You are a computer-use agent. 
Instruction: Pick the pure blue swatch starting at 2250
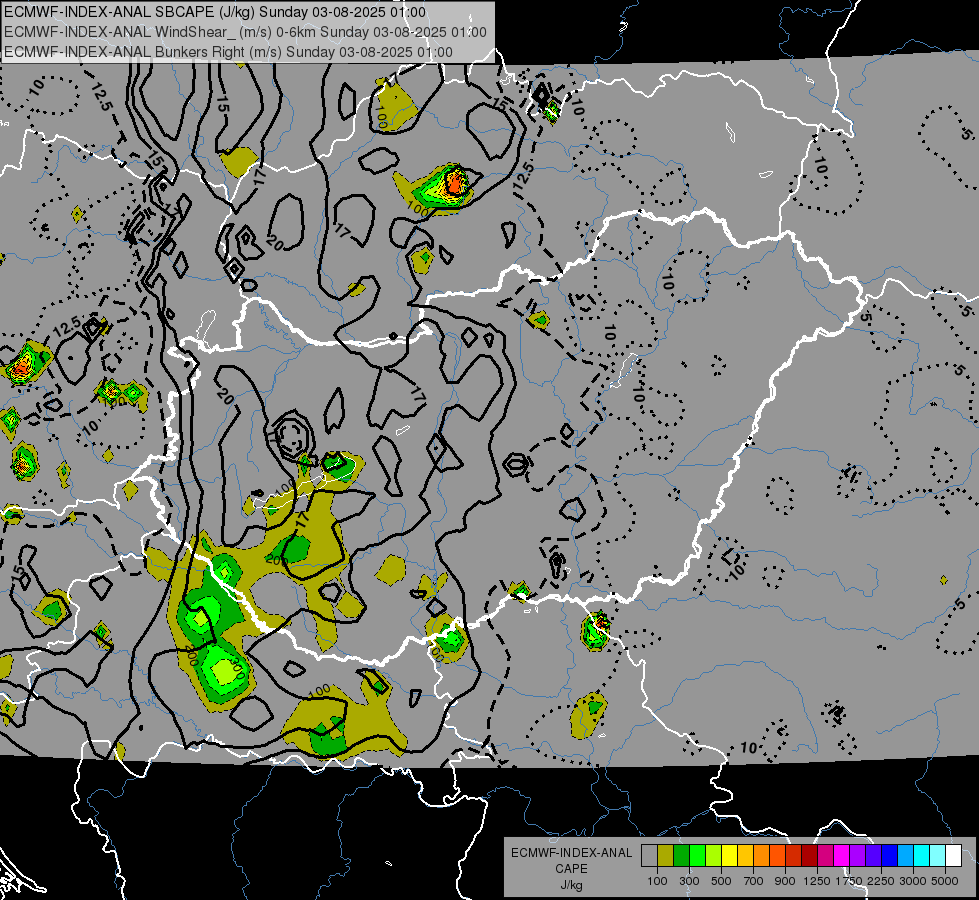(890, 856)
